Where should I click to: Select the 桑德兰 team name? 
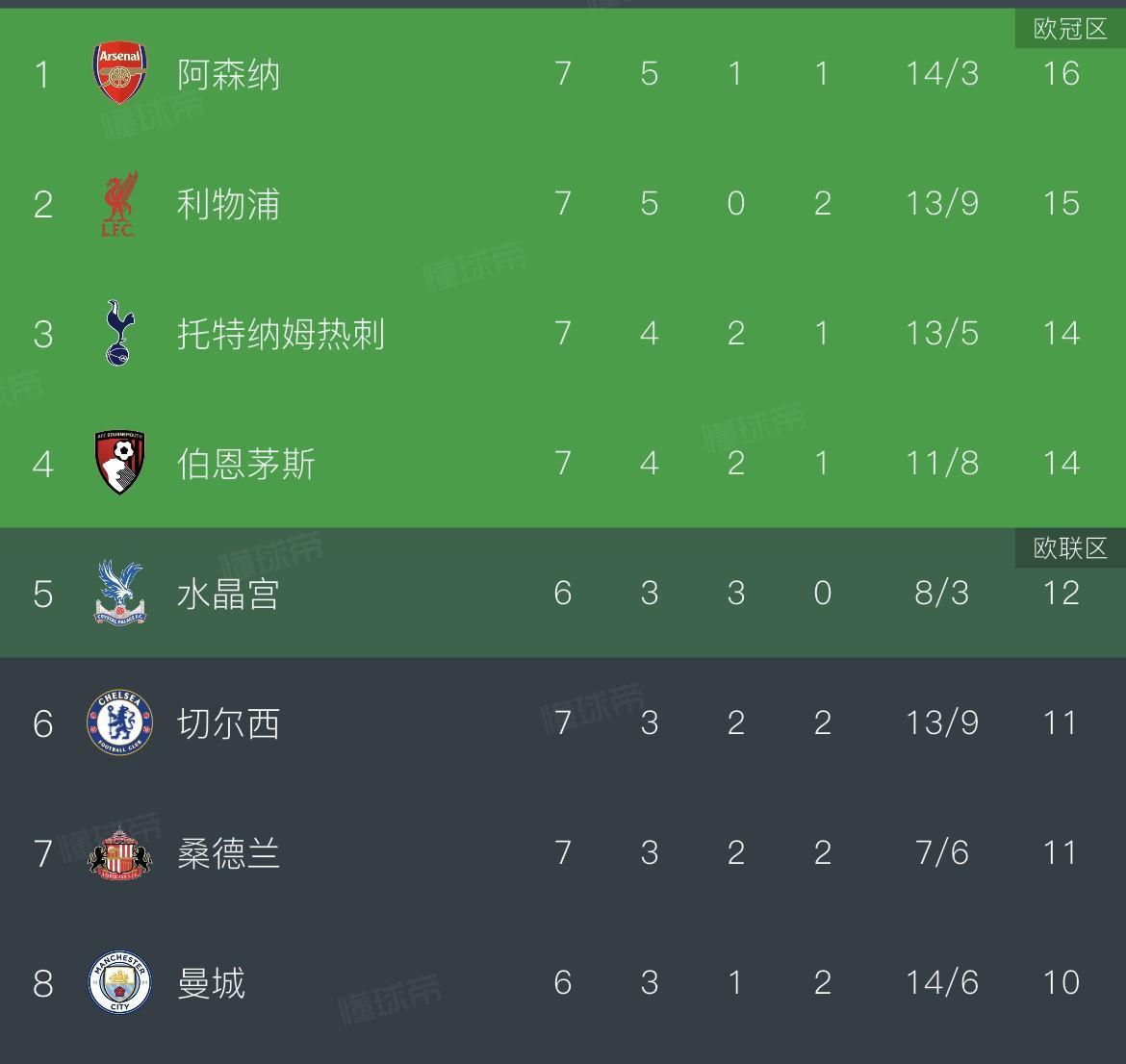tap(228, 853)
